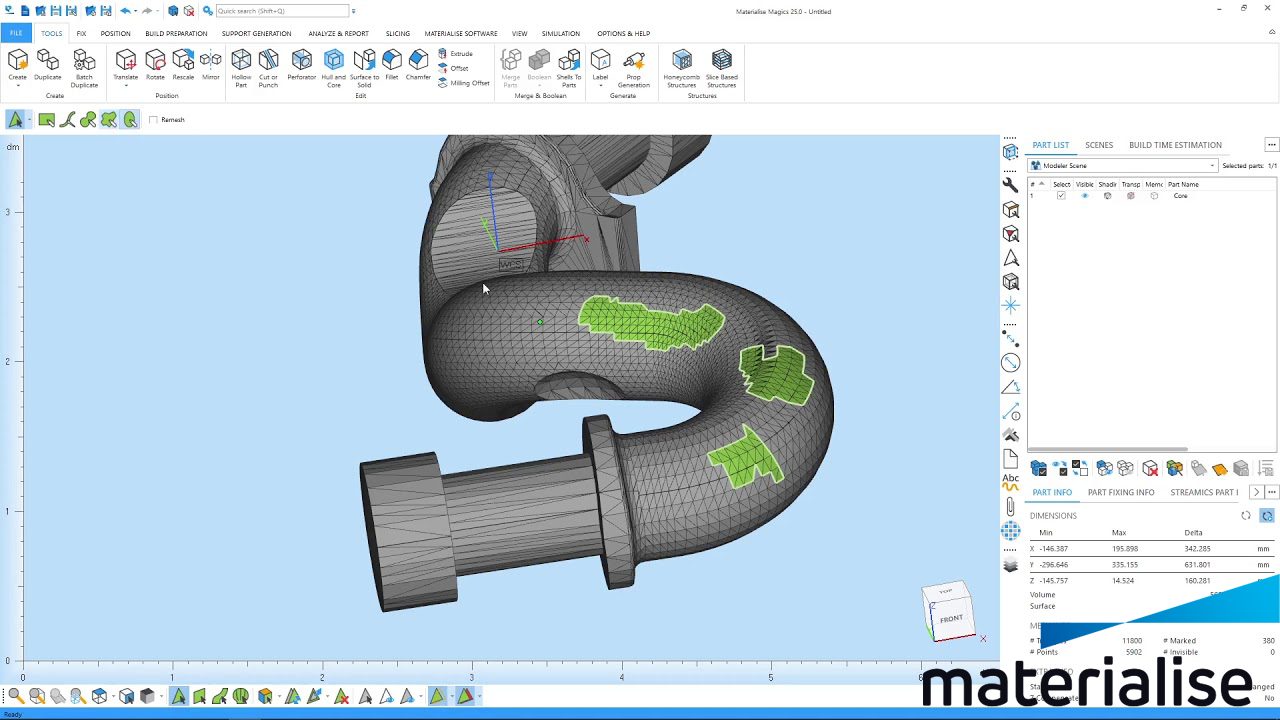Expand the Label dropdown arrow
The image size is (1280, 720).
tap(600, 86)
